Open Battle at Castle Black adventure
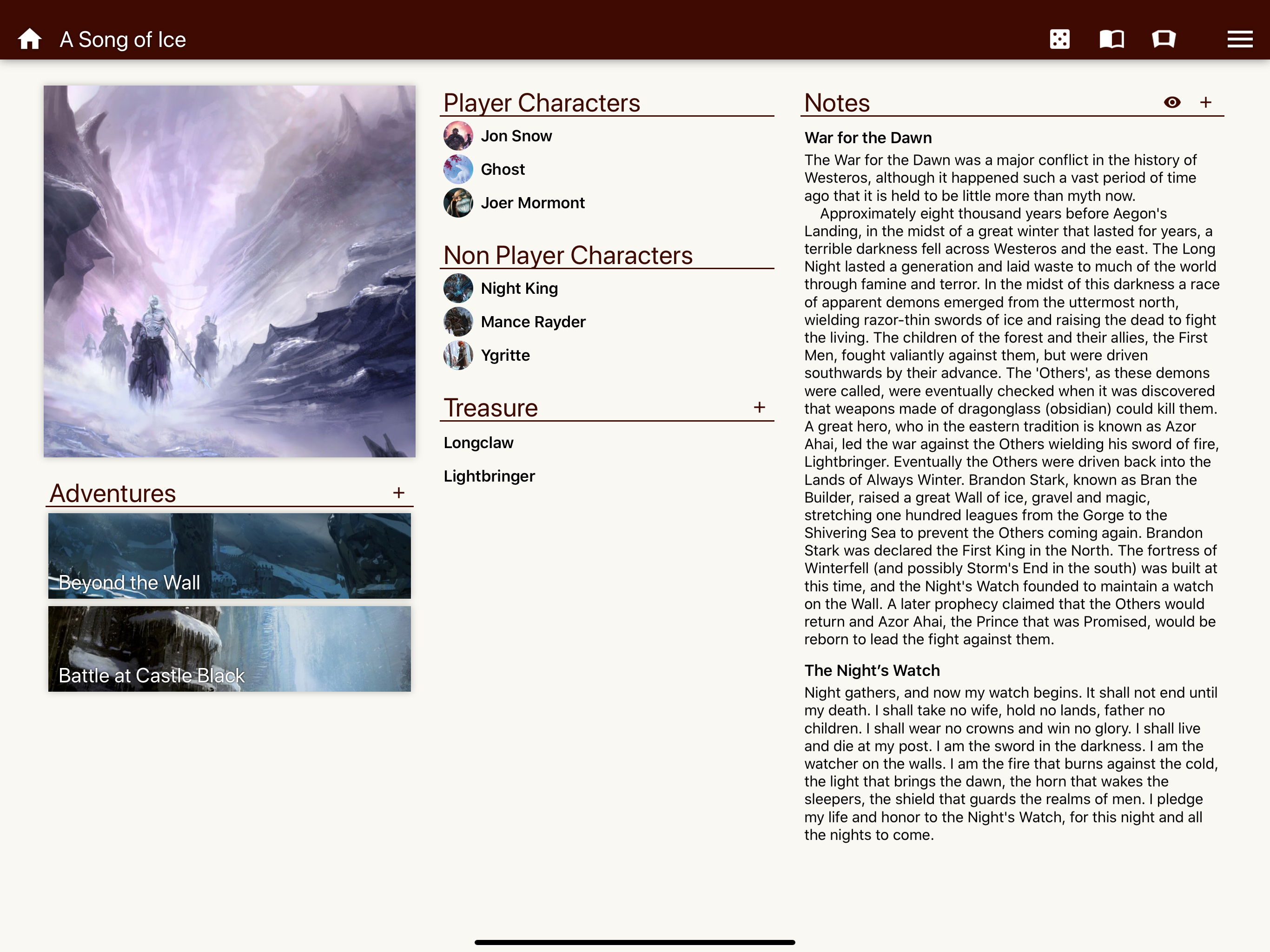Screen dimensions: 1270x952 tap(229, 649)
